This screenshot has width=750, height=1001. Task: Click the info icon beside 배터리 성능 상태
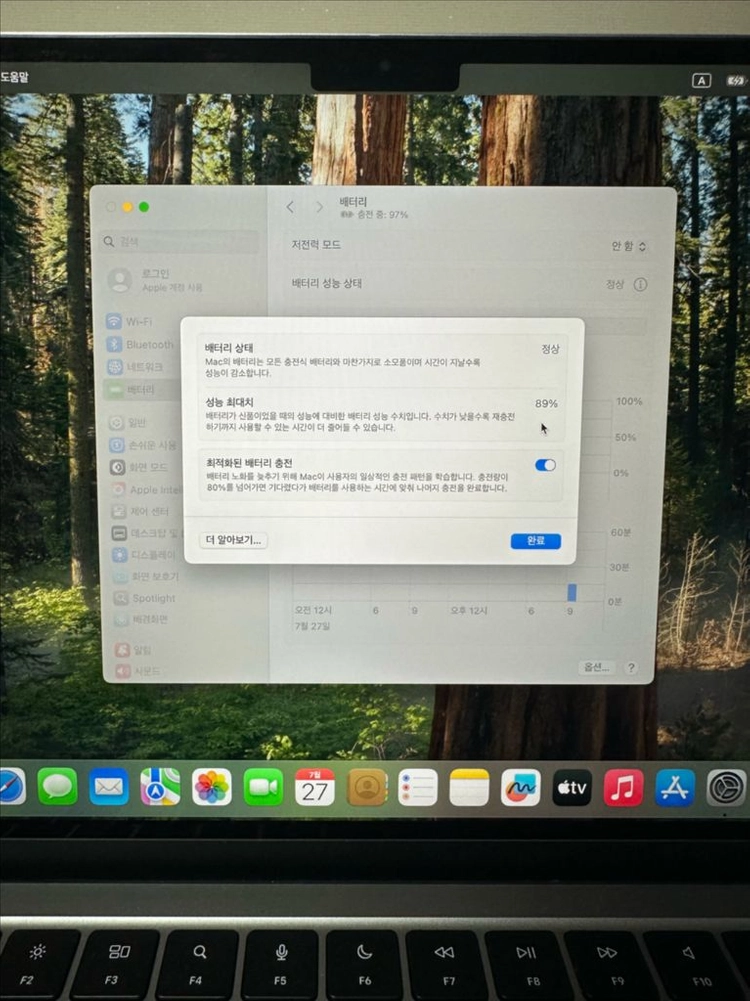pyautogui.click(x=640, y=284)
